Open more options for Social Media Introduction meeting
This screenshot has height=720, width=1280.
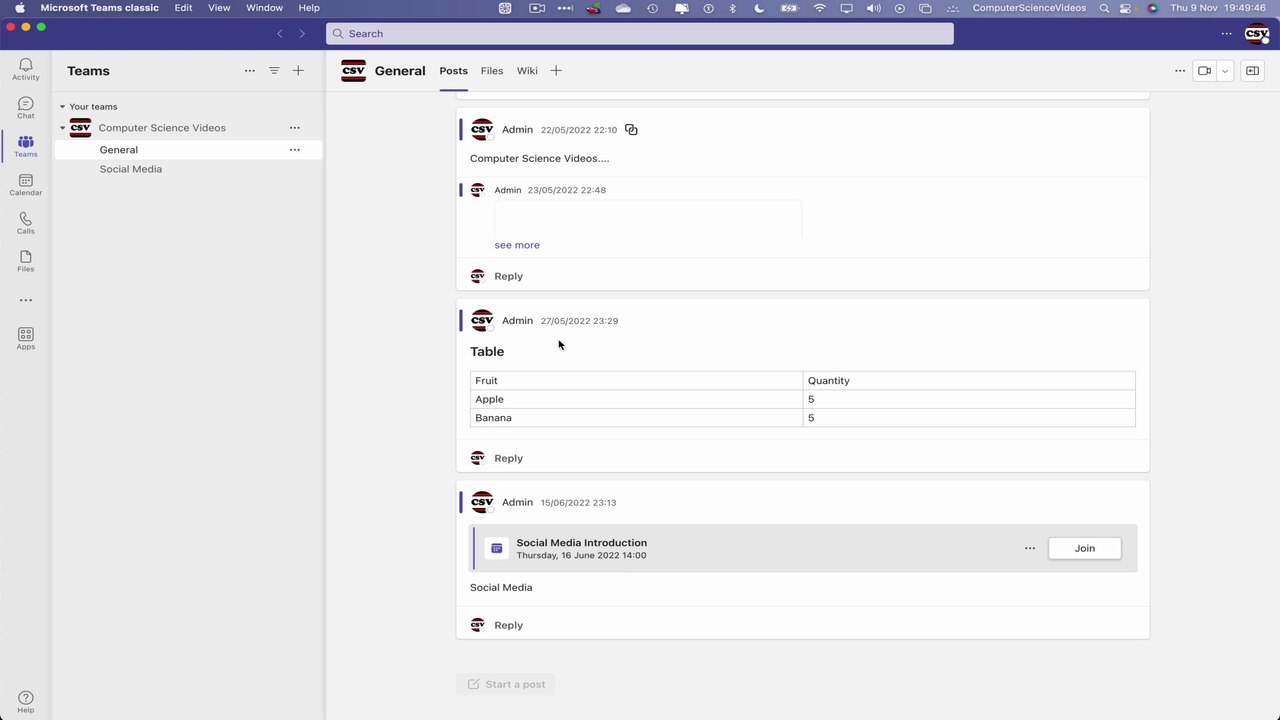tap(1030, 548)
